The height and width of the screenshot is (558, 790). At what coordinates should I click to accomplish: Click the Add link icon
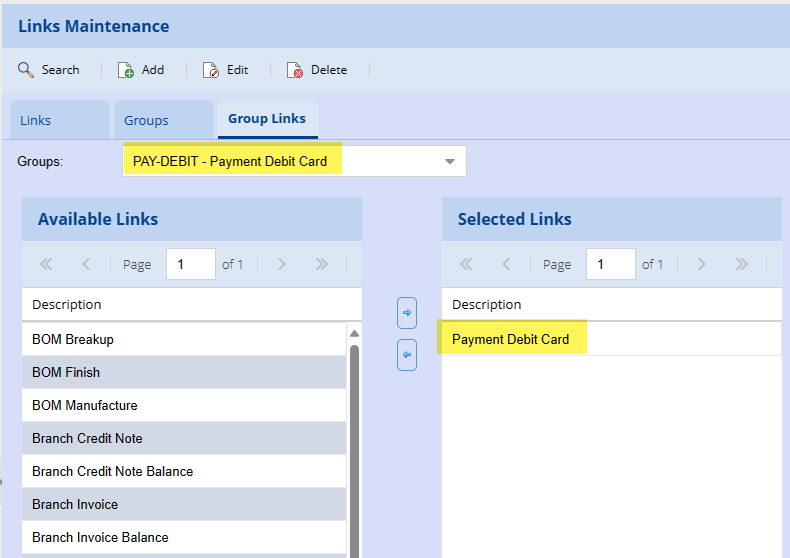(126, 70)
